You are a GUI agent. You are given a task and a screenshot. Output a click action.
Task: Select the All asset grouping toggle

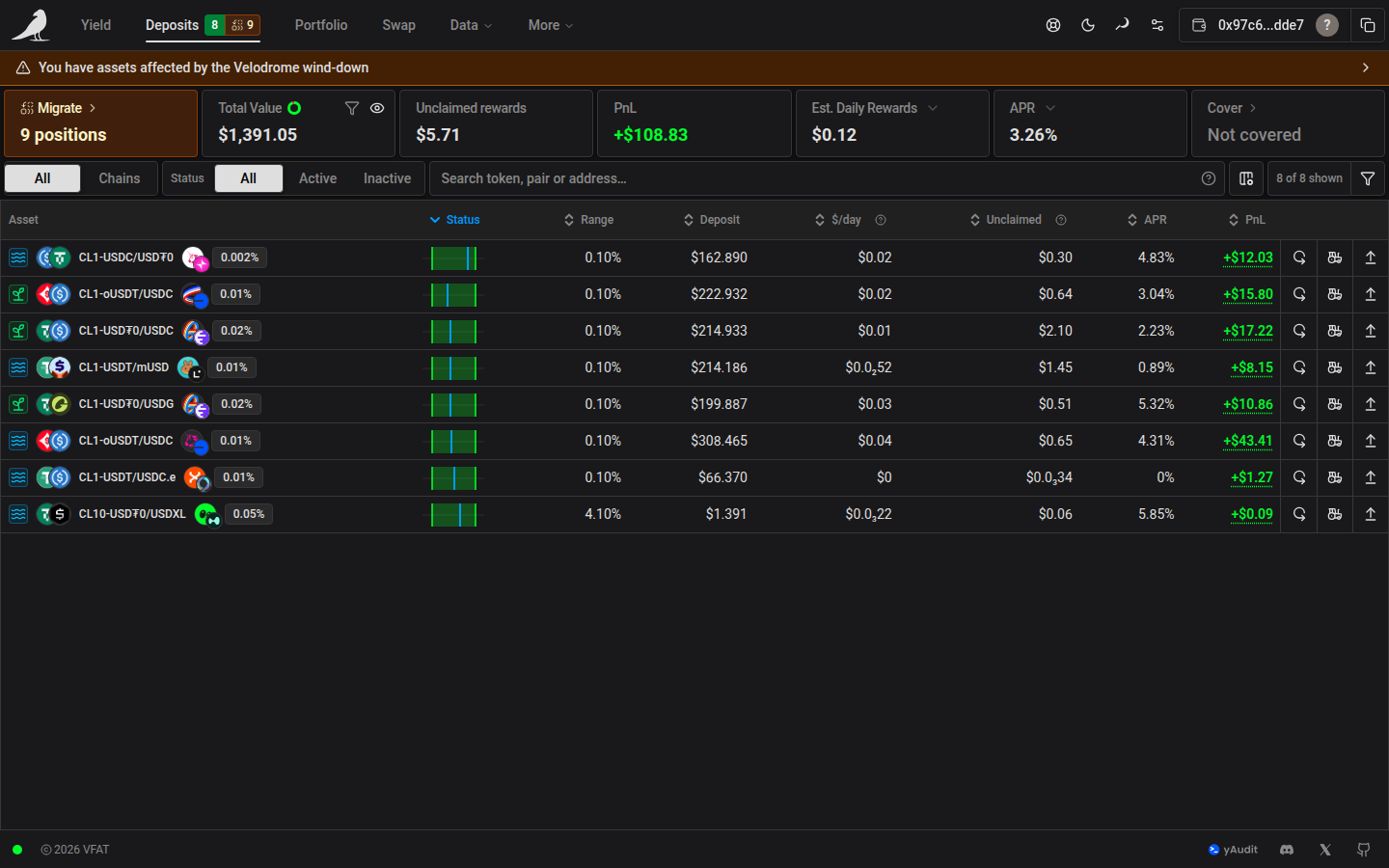(42, 178)
